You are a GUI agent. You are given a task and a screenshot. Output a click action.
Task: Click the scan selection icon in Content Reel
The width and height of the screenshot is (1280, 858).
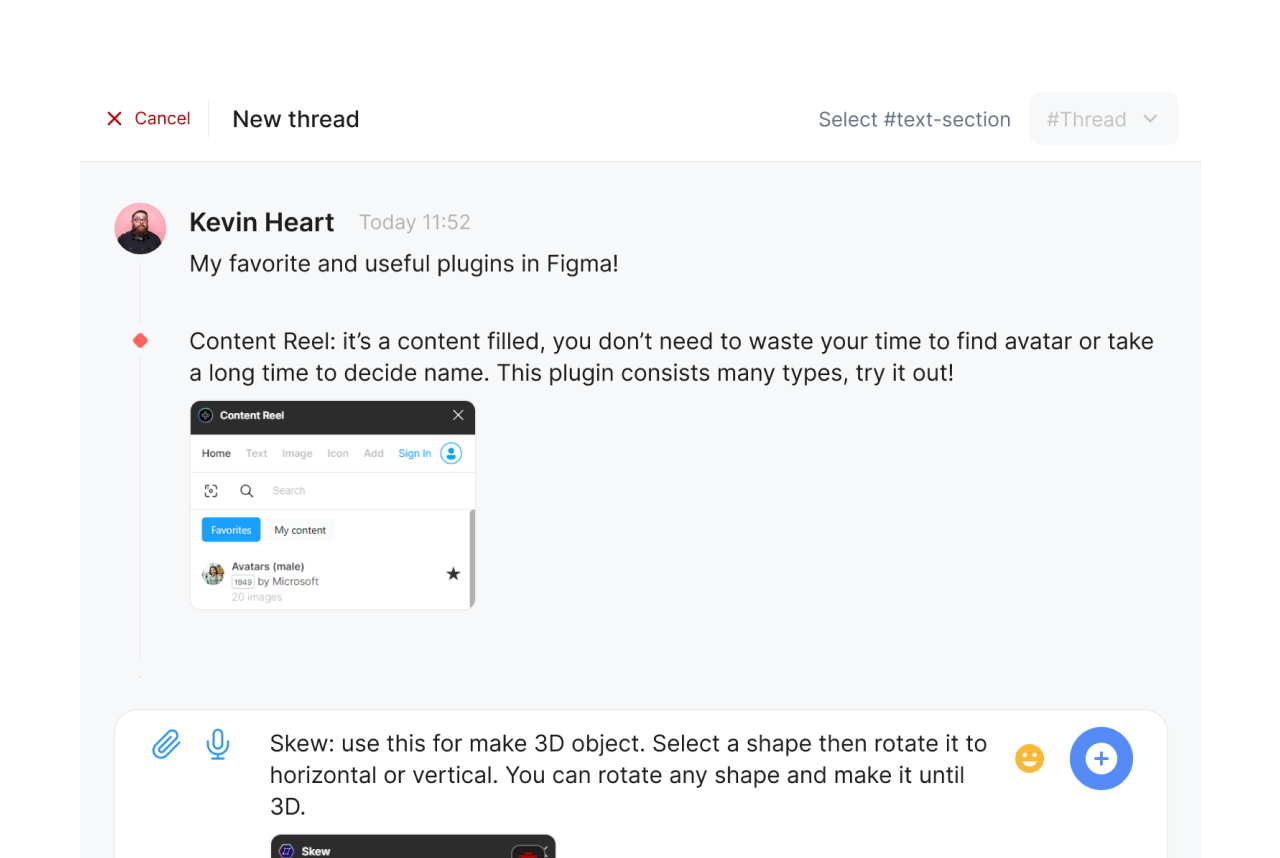211,491
